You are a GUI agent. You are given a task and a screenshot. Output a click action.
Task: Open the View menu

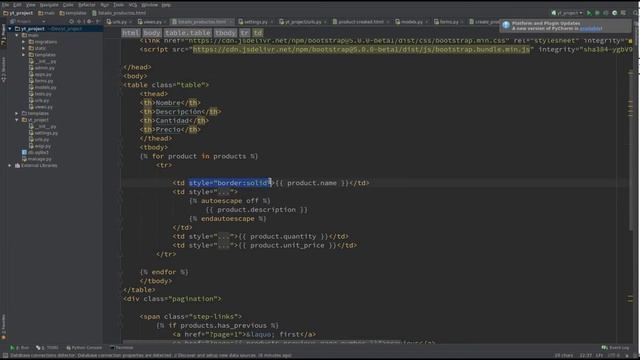coord(31,5)
